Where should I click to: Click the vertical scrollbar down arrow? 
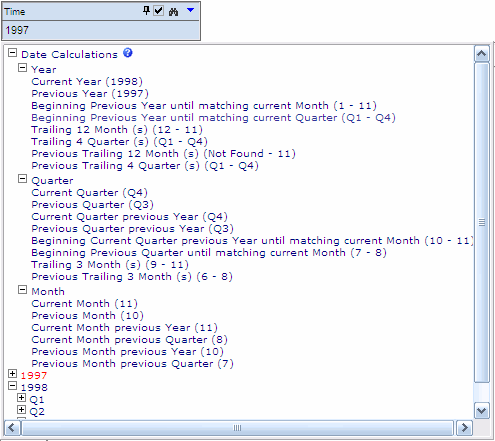(x=482, y=411)
